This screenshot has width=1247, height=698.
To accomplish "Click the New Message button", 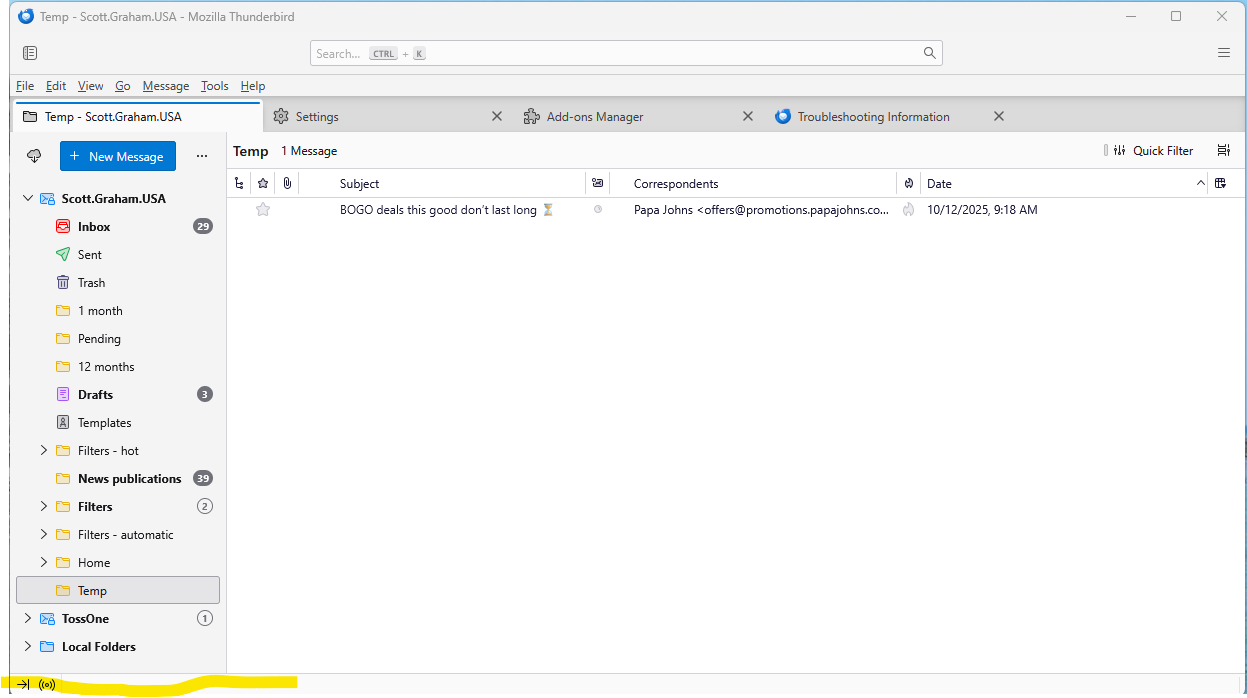I will pos(118,156).
